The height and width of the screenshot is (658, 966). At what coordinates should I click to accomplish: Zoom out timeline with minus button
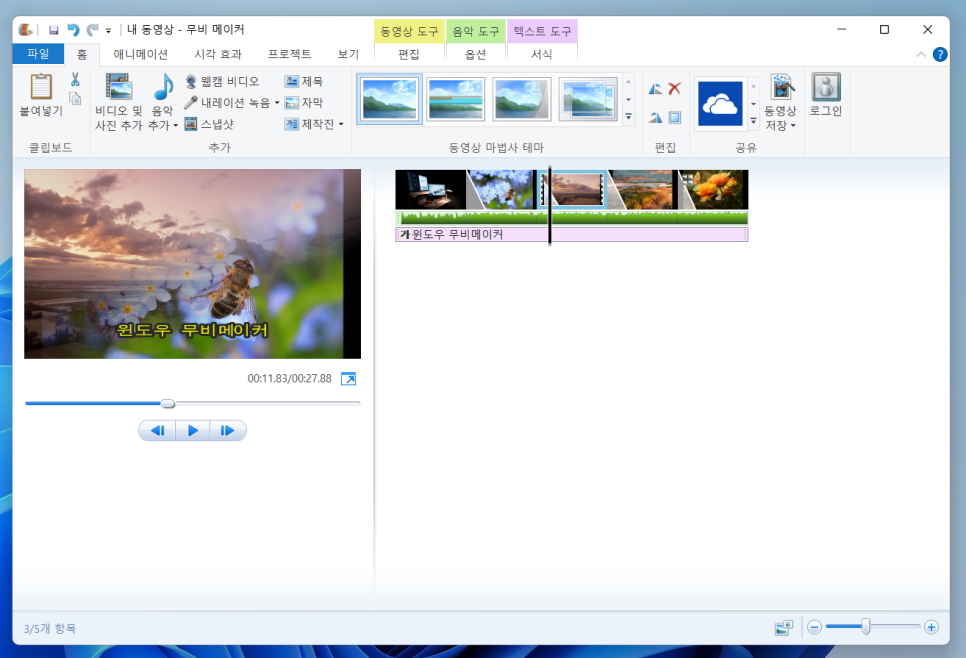coord(814,628)
